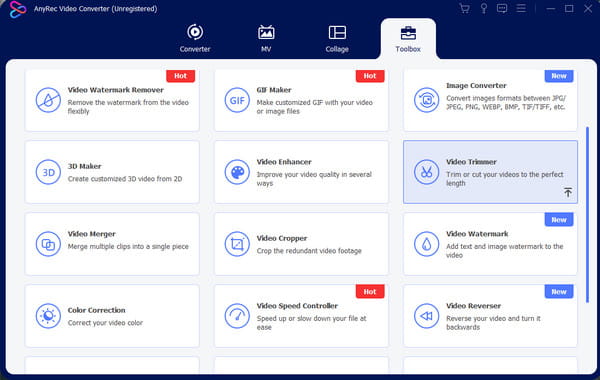The width and height of the screenshot is (600, 380).
Task: Click the Video Reverser rewind icon
Action: (x=426, y=316)
